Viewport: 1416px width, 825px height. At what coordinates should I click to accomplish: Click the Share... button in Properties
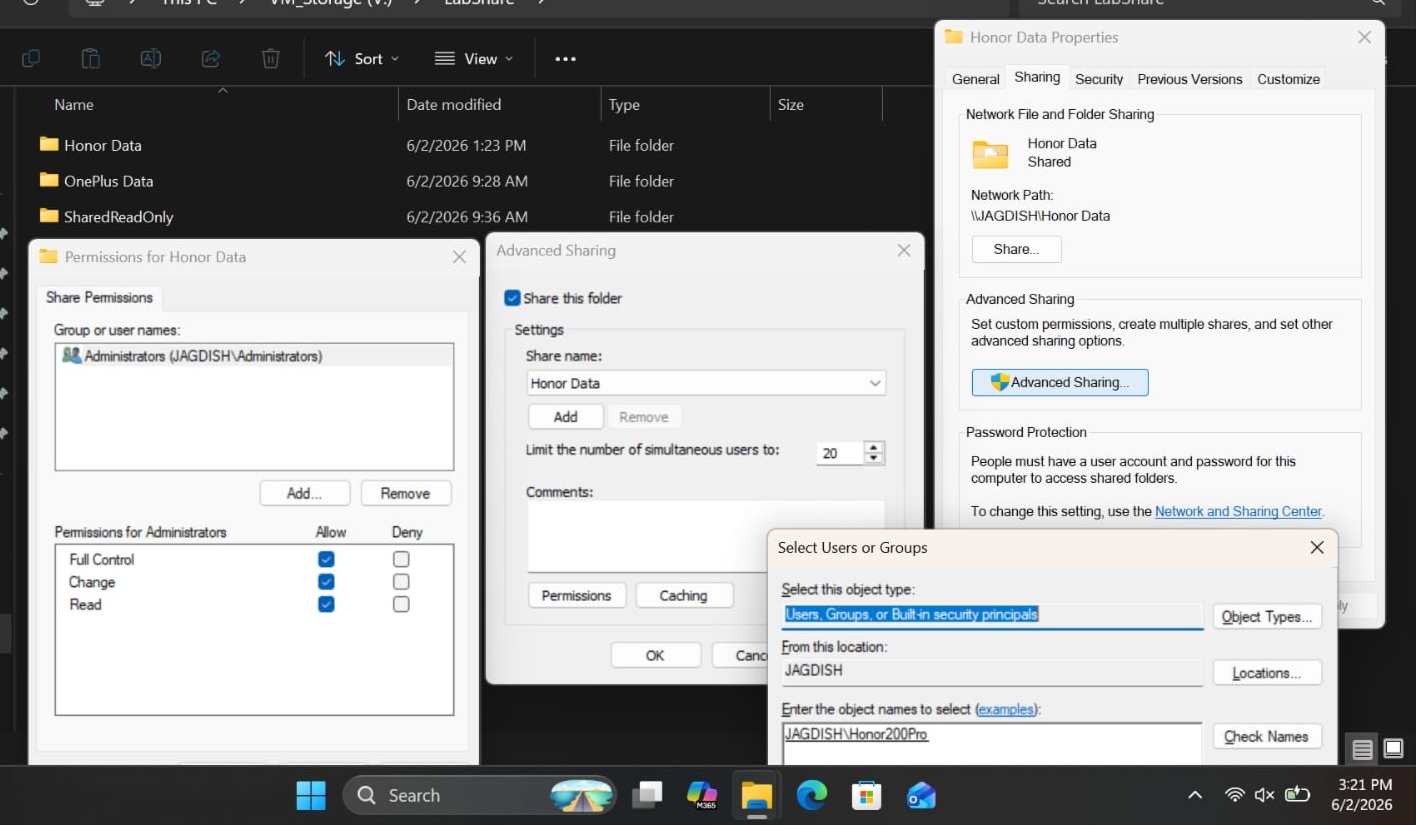(x=1016, y=249)
